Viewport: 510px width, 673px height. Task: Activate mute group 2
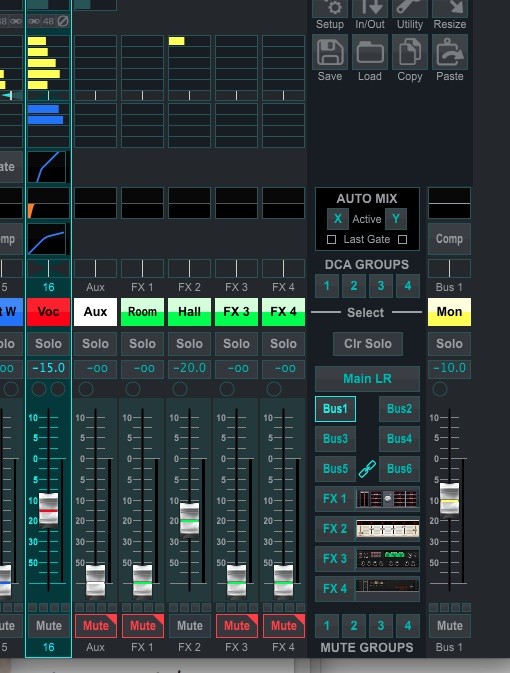click(x=354, y=626)
